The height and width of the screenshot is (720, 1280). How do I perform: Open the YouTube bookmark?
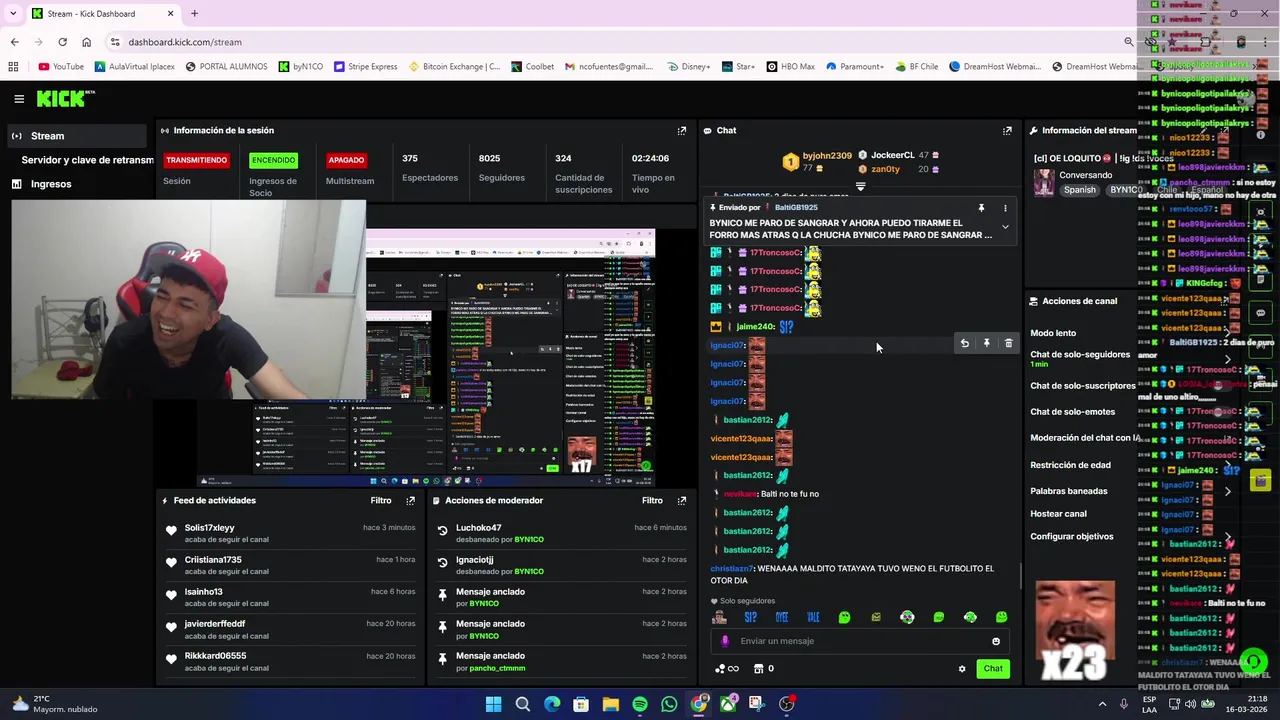(x=60, y=67)
